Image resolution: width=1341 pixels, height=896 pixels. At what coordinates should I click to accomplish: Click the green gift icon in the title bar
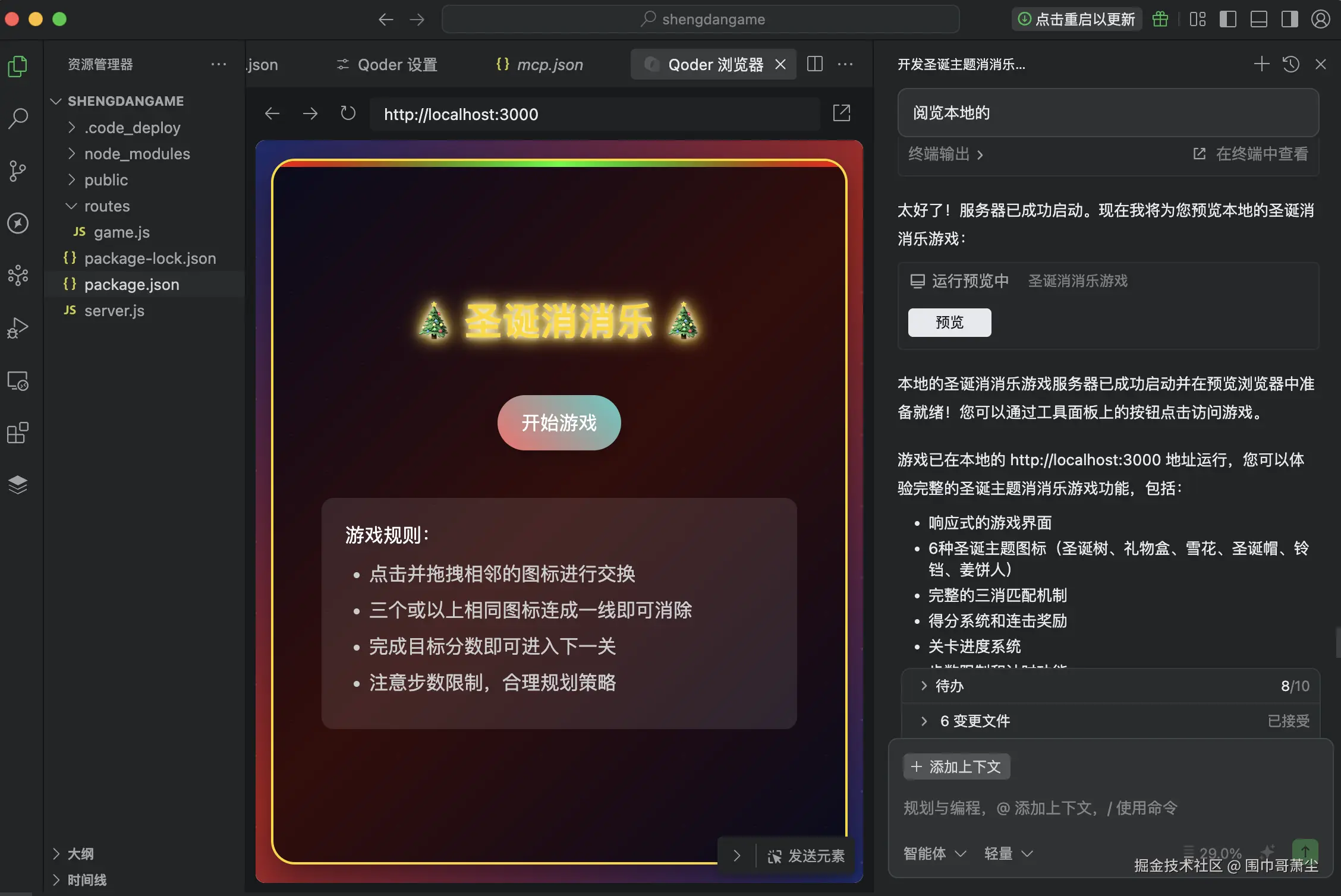[1160, 18]
